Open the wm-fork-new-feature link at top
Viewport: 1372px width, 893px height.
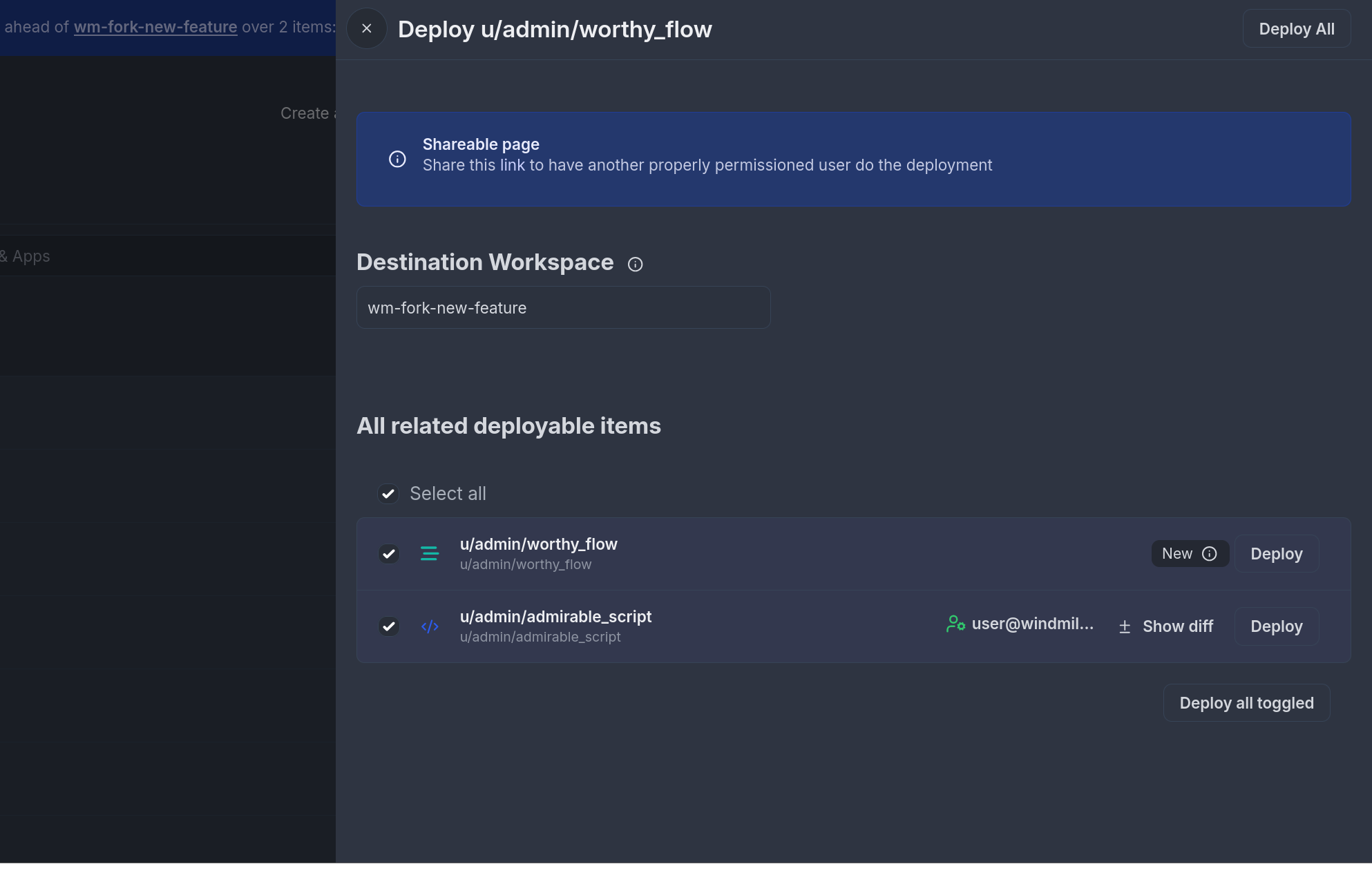point(155,27)
